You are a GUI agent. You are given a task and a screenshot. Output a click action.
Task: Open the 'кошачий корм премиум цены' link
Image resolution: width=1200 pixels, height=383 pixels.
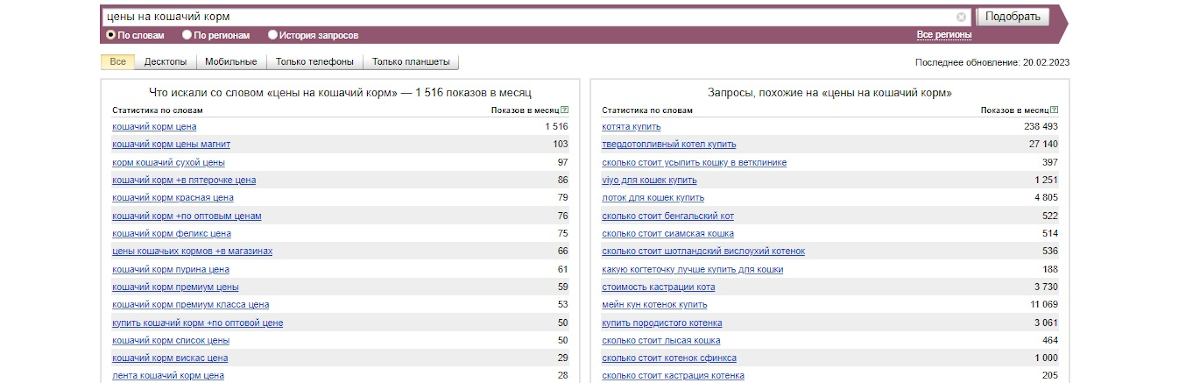click(x=175, y=287)
